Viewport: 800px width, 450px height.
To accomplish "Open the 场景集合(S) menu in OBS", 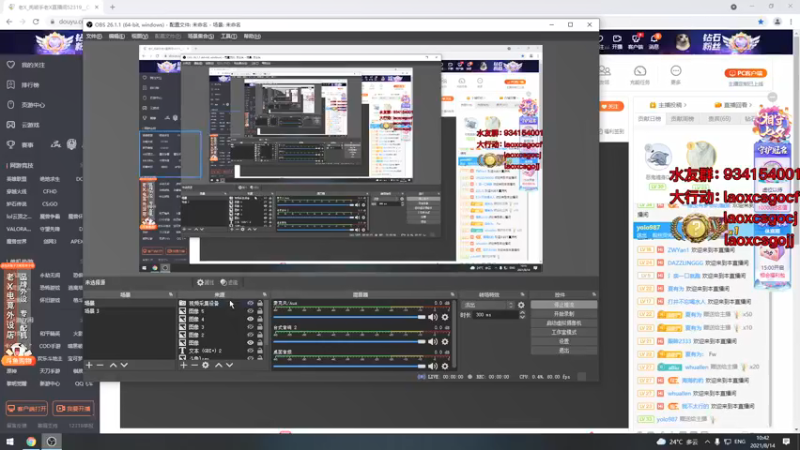I will [201, 36].
